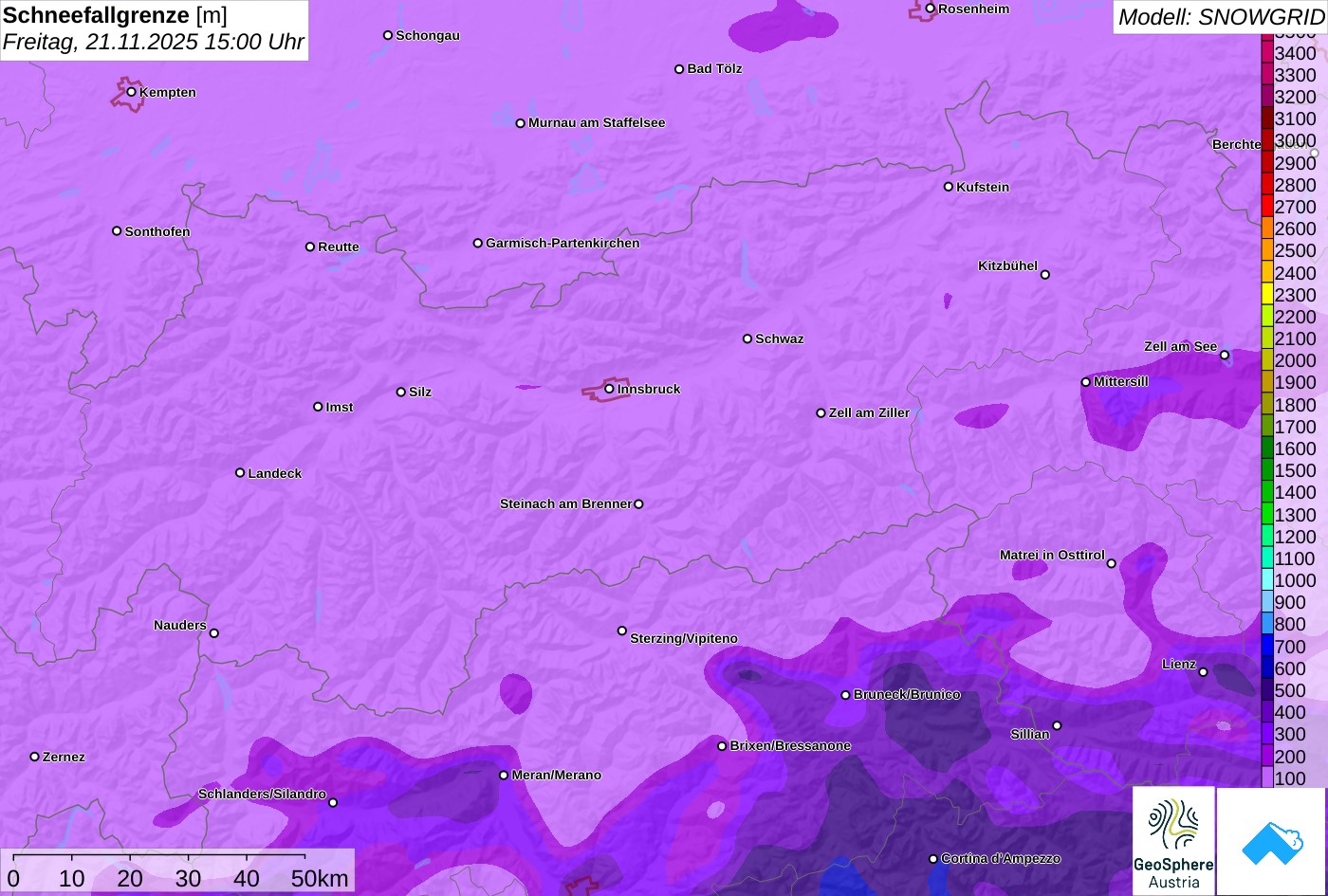Click the Meran/Merano marker dot
This screenshot has width=1328, height=896.
(504, 776)
